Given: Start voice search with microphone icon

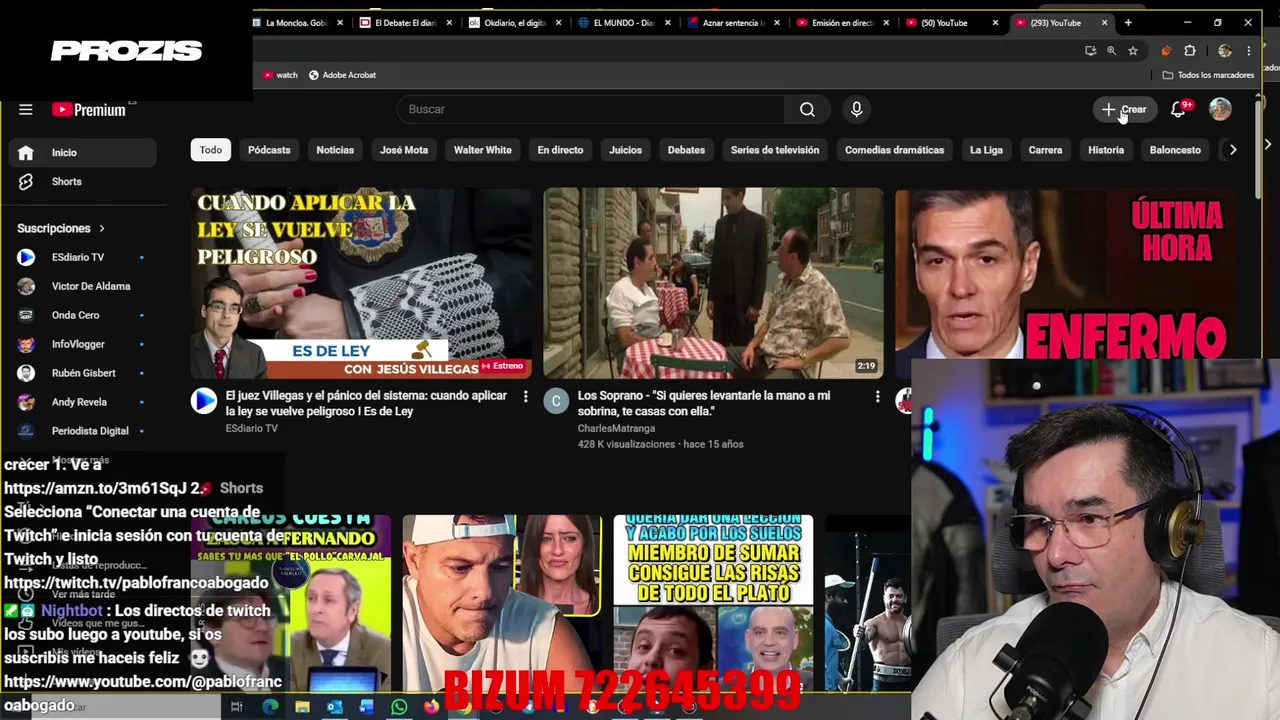Looking at the screenshot, I should click(856, 109).
